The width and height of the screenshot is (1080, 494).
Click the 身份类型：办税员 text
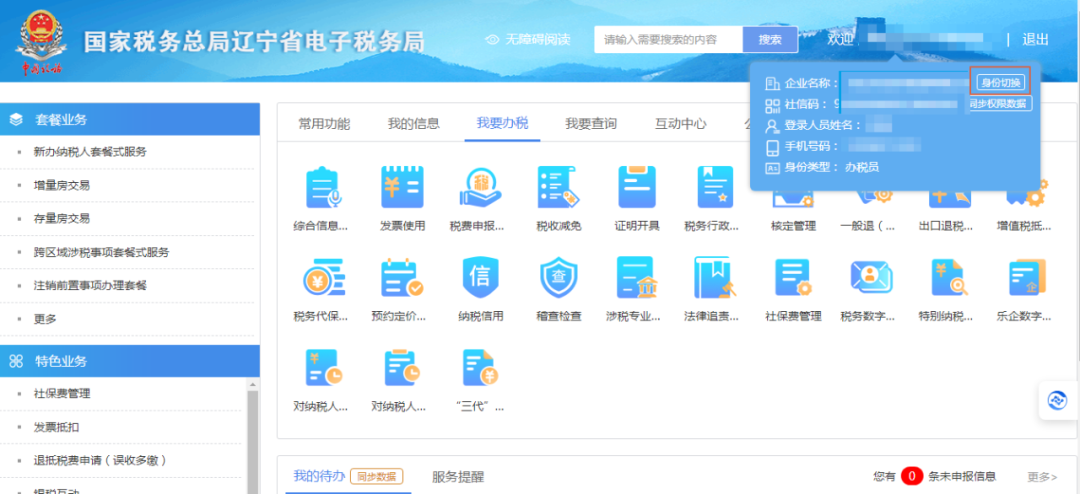(832, 167)
